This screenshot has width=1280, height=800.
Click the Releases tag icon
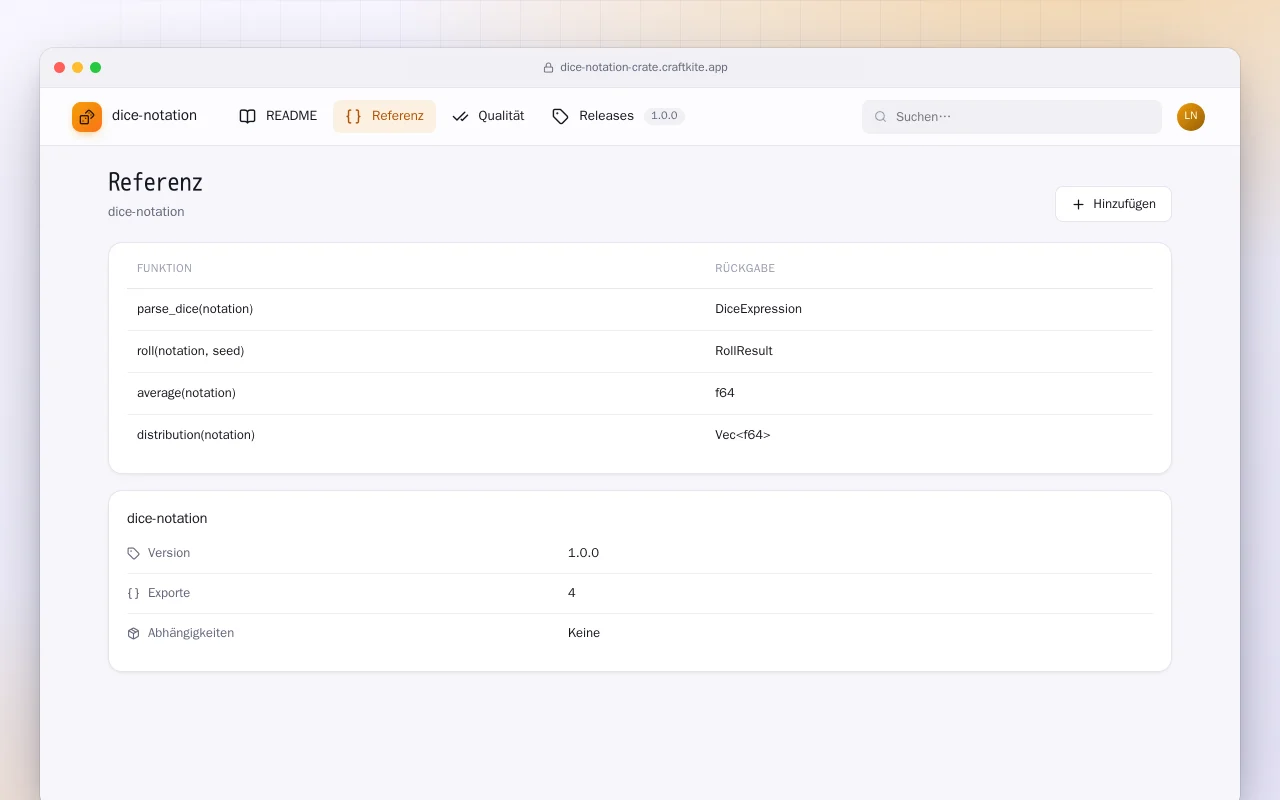coord(561,116)
